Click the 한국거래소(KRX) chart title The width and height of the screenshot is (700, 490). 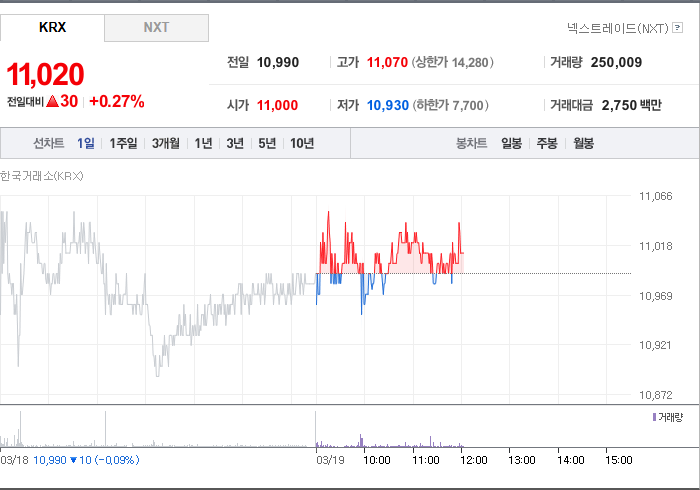point(42,176)
